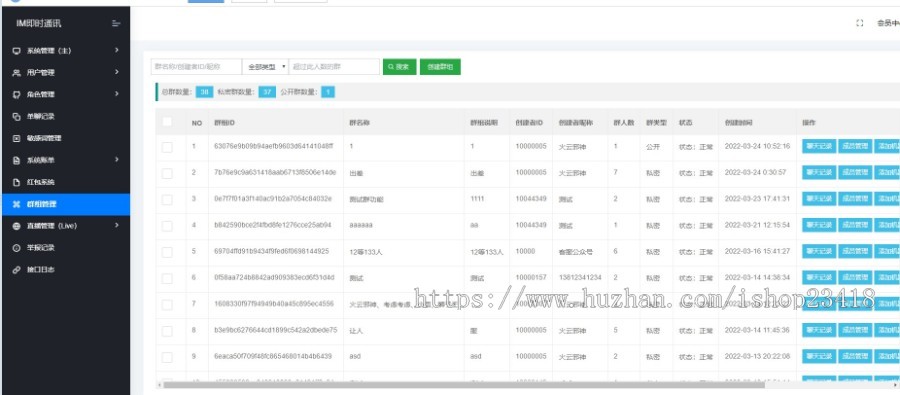Click timestamp 2022-03-13 20:22:08
Viewport: 900px width, 395px height.
click(758, 357)
